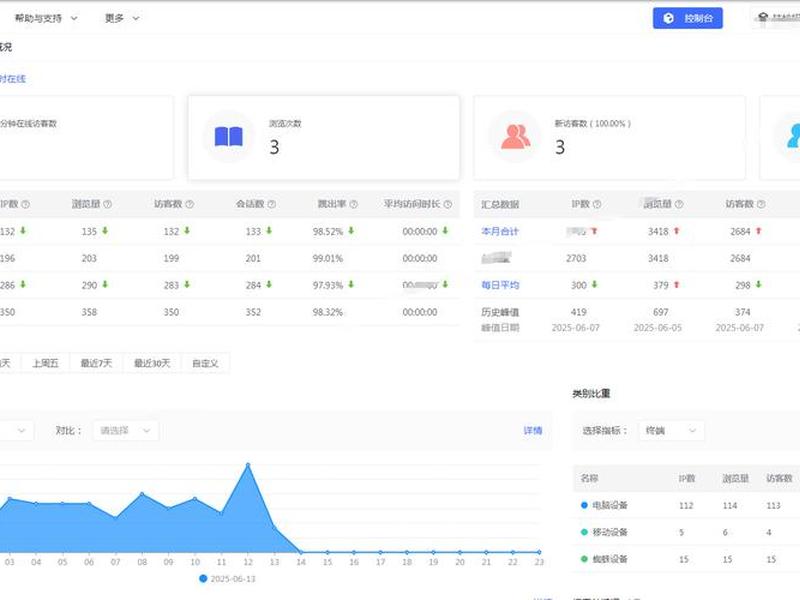Click the blue book icon for 浏览次数
This screenshot has height=600, width=800.
coord(229,137)
